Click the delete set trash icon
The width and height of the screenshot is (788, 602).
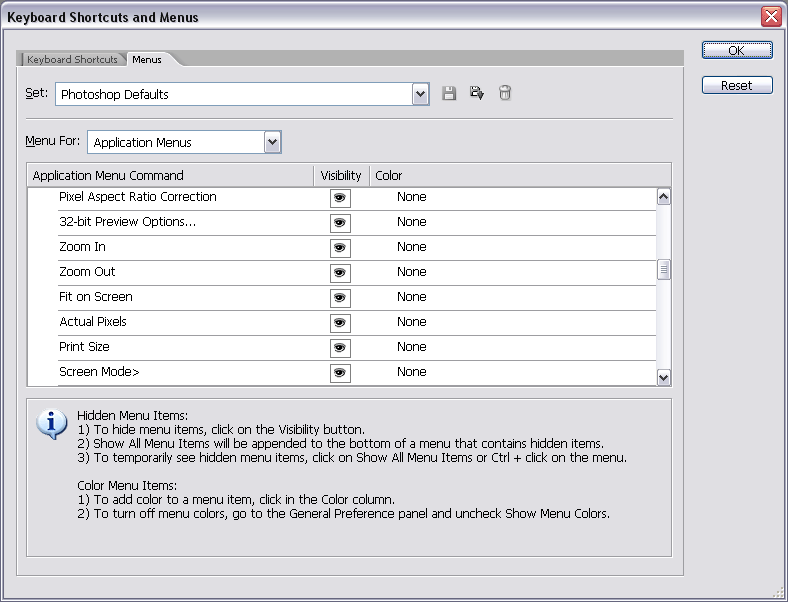click(505, 93)
